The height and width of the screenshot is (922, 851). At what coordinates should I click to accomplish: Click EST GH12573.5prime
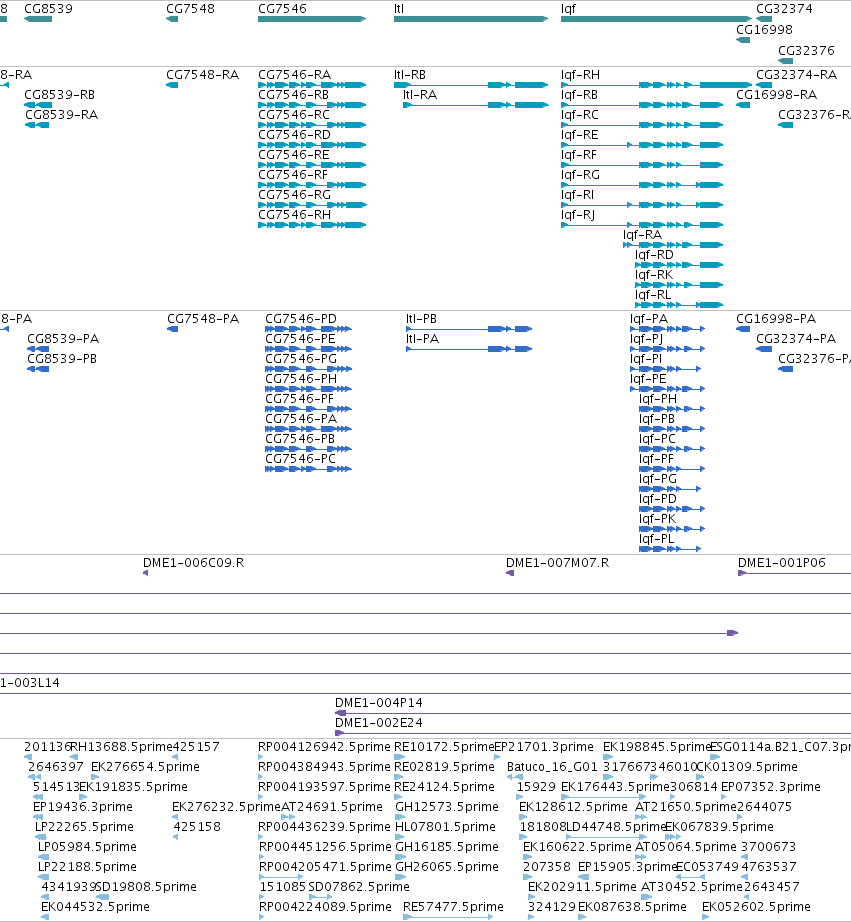(447, 807)
